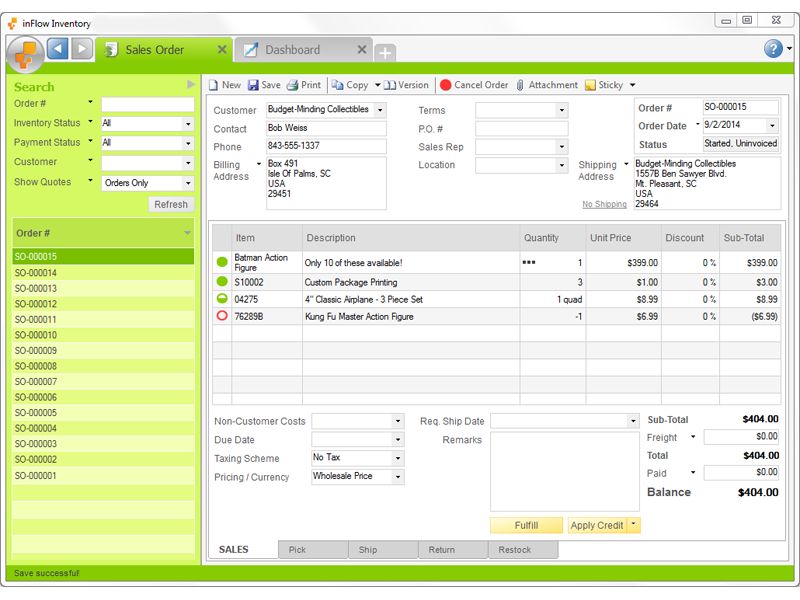This screenshot has height=600, width=800.
Task: Open Attachment with the paperclip icon
Action: pos(520,85)
